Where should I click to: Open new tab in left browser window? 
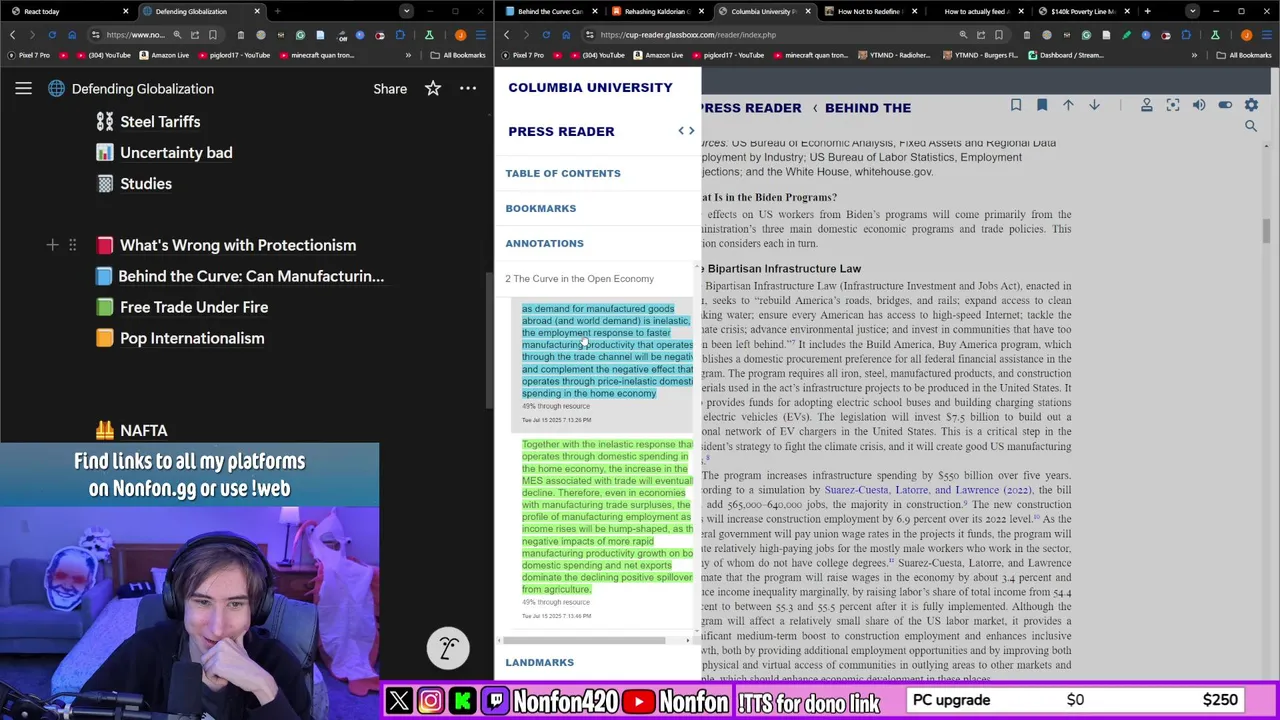[277, 11]
